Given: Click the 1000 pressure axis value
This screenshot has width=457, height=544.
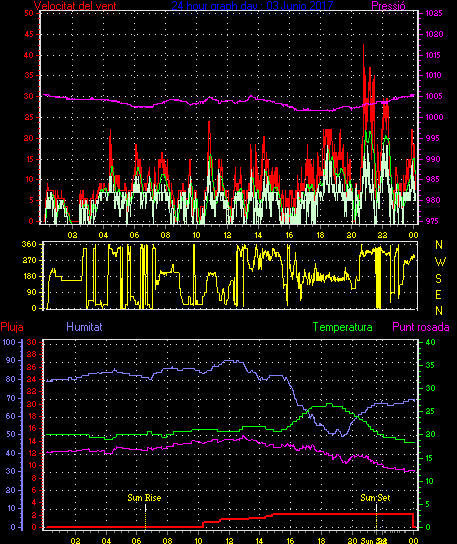Looking at the screenshot, I should pos(434,117).
